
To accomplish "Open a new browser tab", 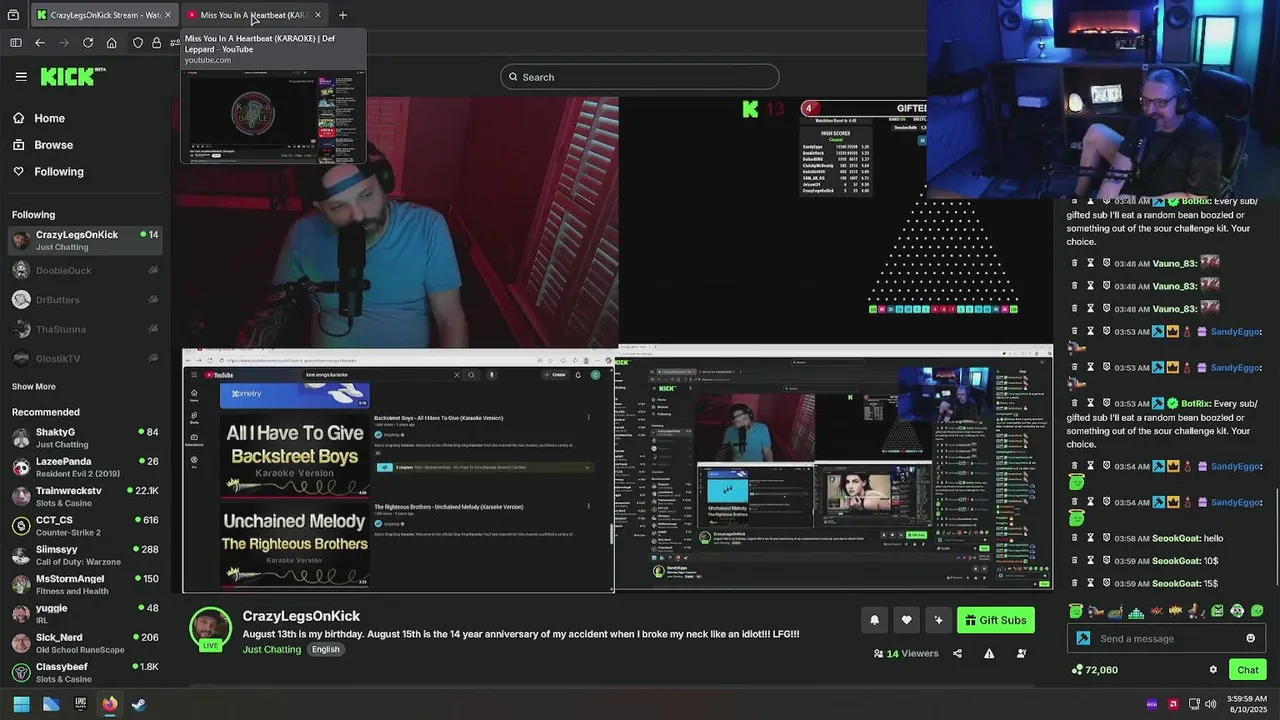I will tap(343, 15).
